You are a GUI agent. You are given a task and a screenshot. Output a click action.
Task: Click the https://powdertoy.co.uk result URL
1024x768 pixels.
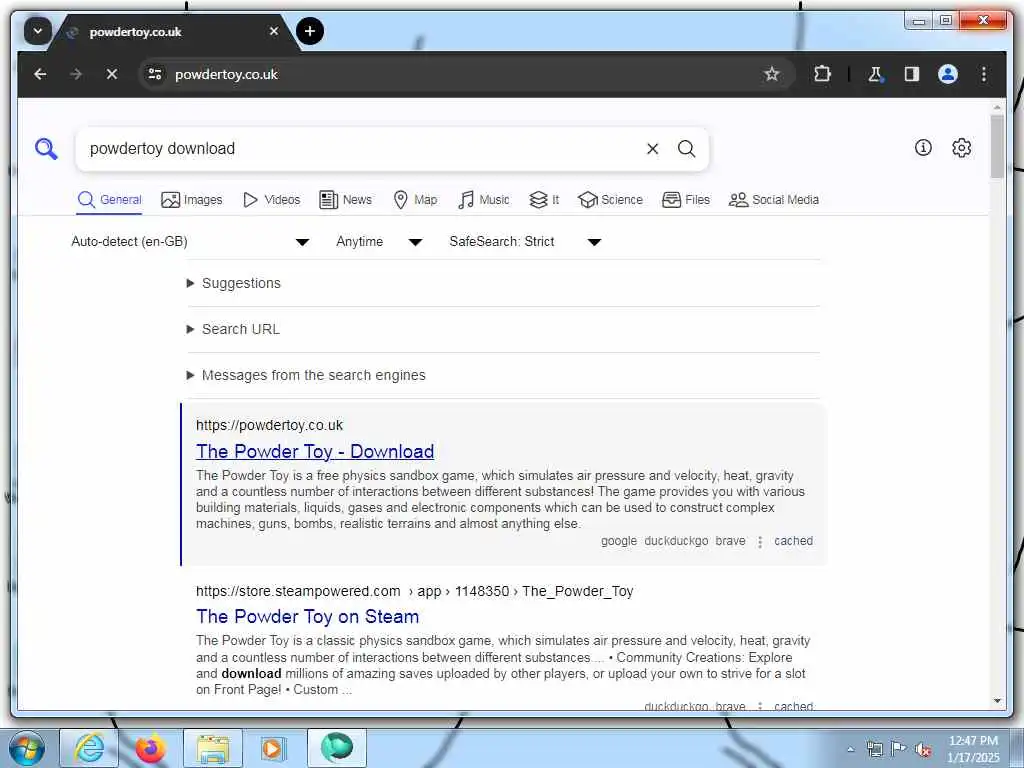[x=269, y=425]
